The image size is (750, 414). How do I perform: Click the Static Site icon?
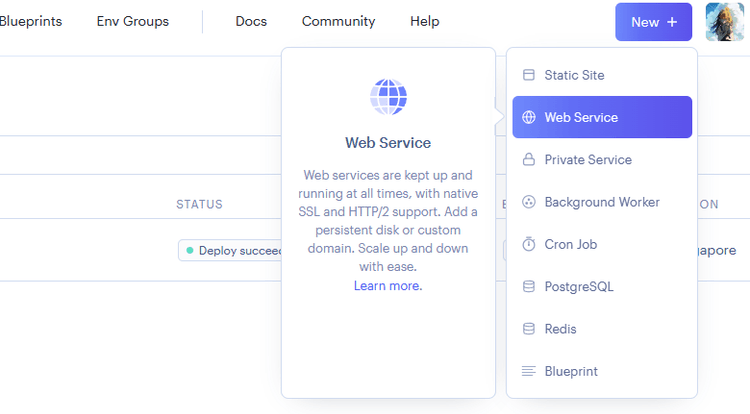[529, 75]
